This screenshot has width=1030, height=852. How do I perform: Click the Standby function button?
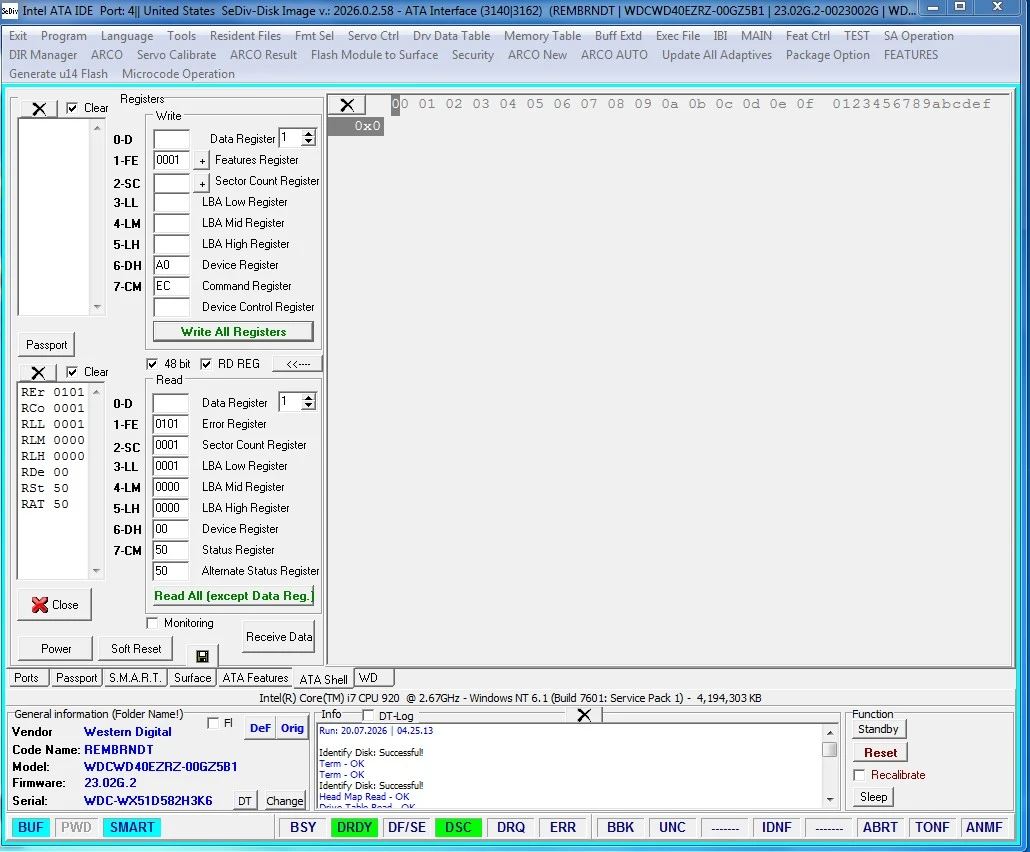878,729
